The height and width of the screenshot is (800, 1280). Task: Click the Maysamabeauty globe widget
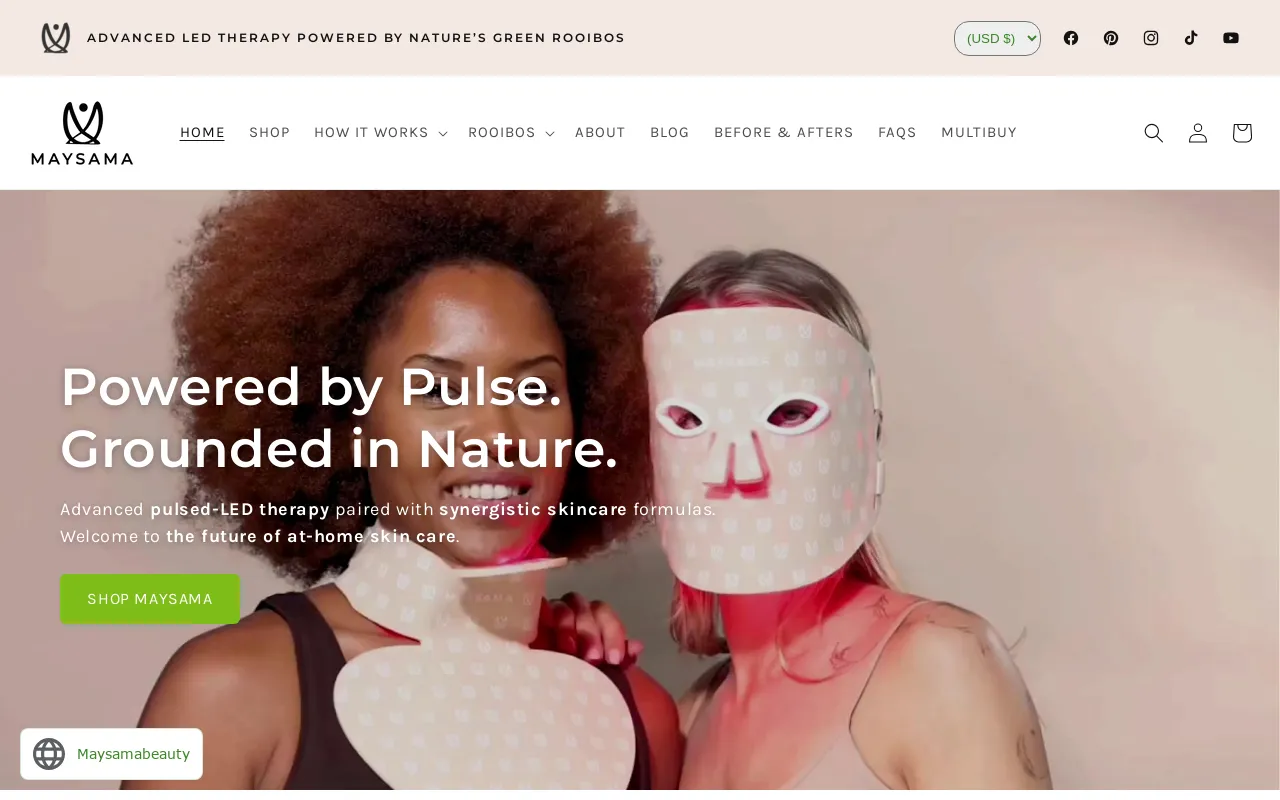click(111, 754)
